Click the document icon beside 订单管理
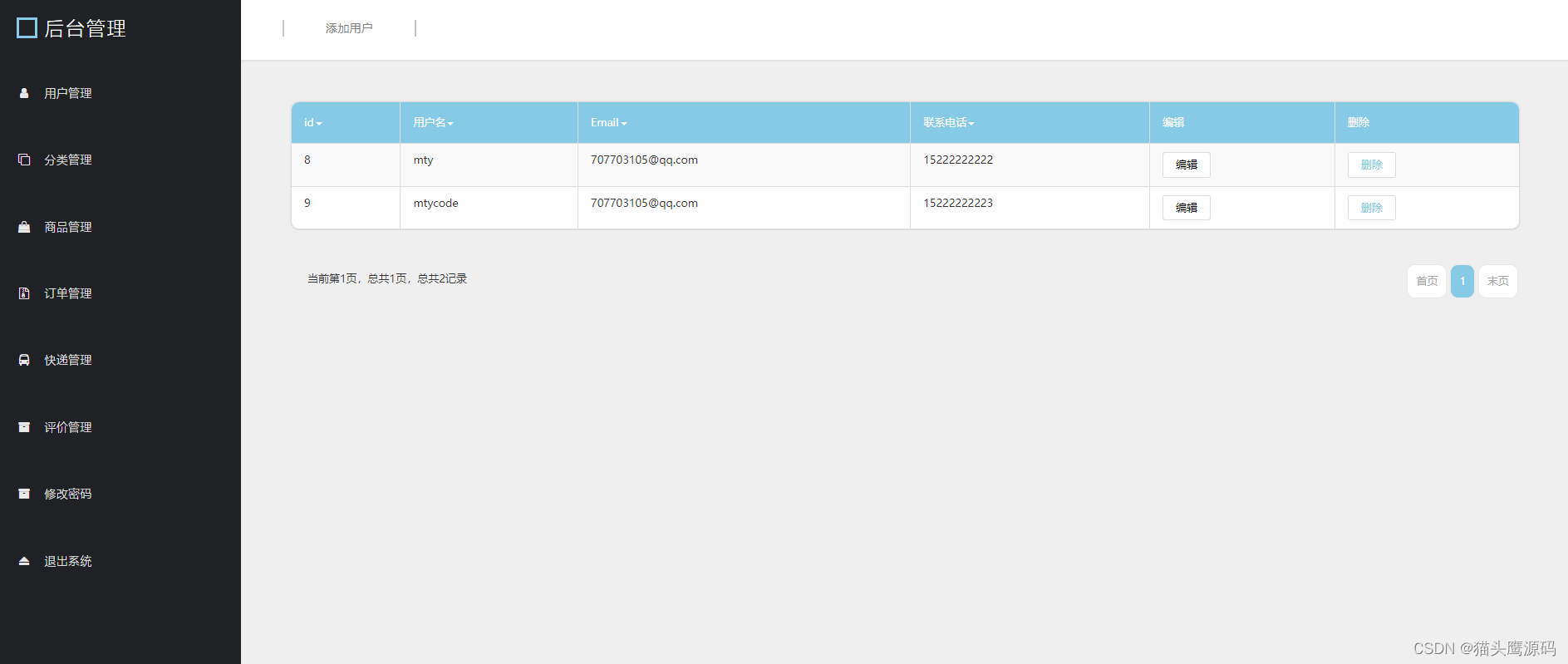Screen dimensions: 1568x664 pos(24,293)
